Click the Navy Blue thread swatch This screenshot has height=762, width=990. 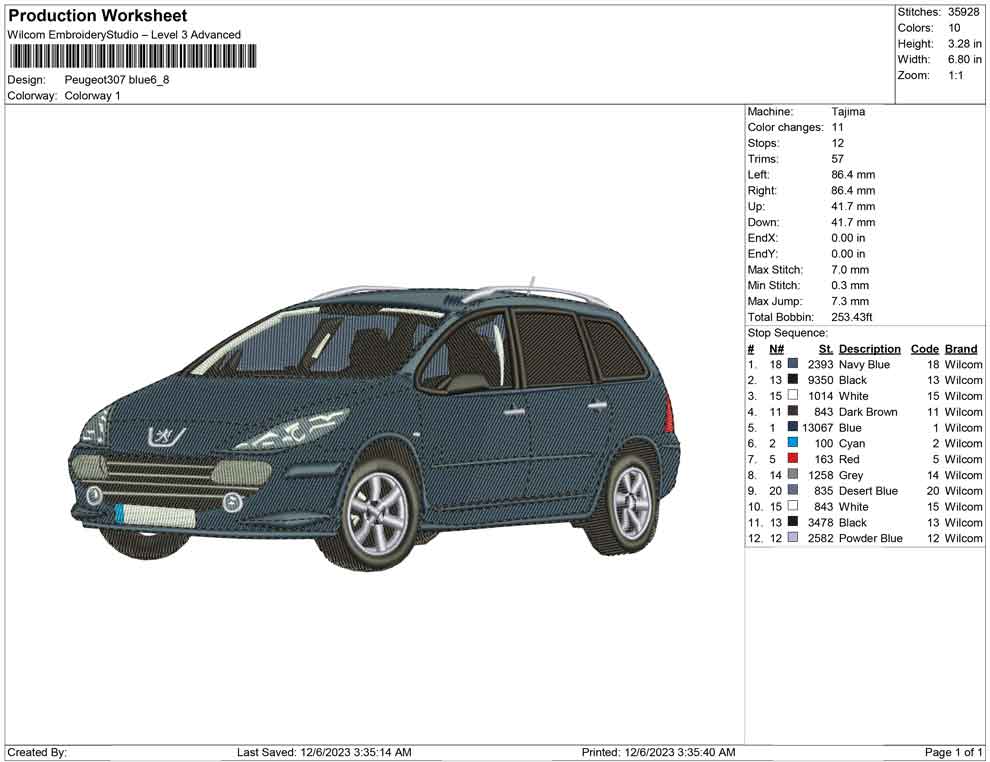coord(793,364)
